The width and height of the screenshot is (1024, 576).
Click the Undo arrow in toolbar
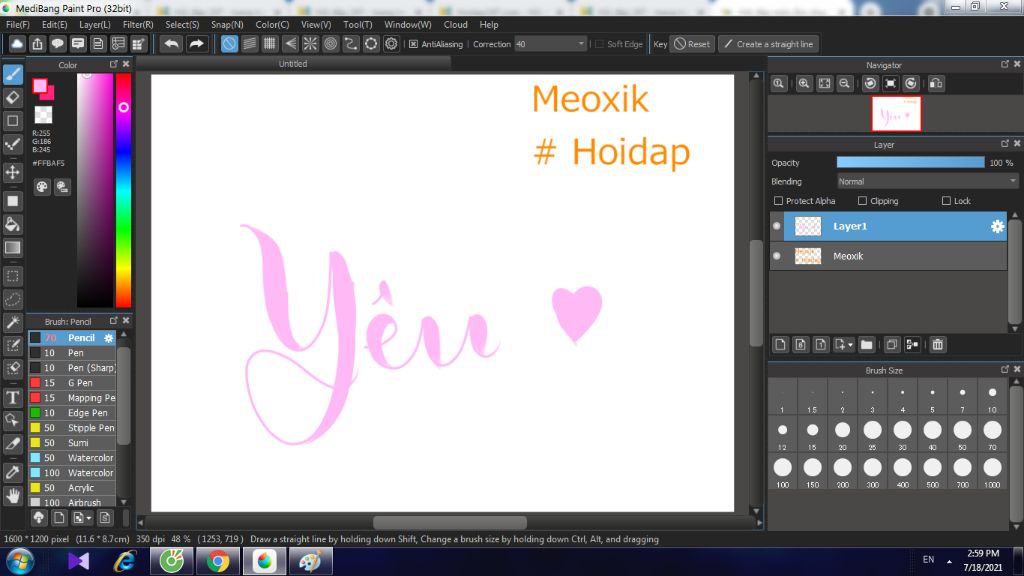[x=171, y=44]
